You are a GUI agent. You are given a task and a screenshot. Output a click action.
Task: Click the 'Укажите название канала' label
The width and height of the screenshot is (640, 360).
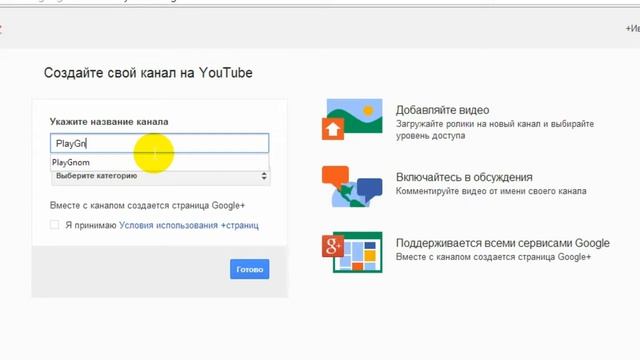point(109,122)
